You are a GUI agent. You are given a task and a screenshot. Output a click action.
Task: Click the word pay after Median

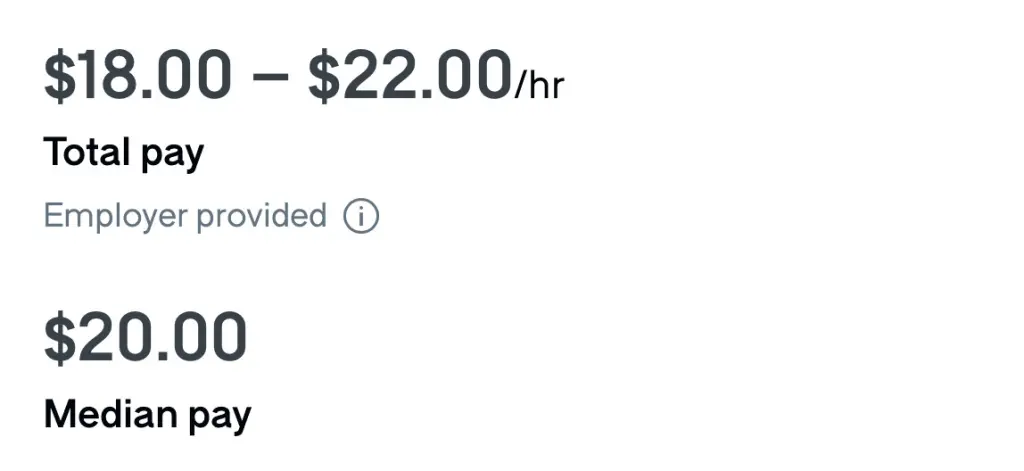click(219, 419)
